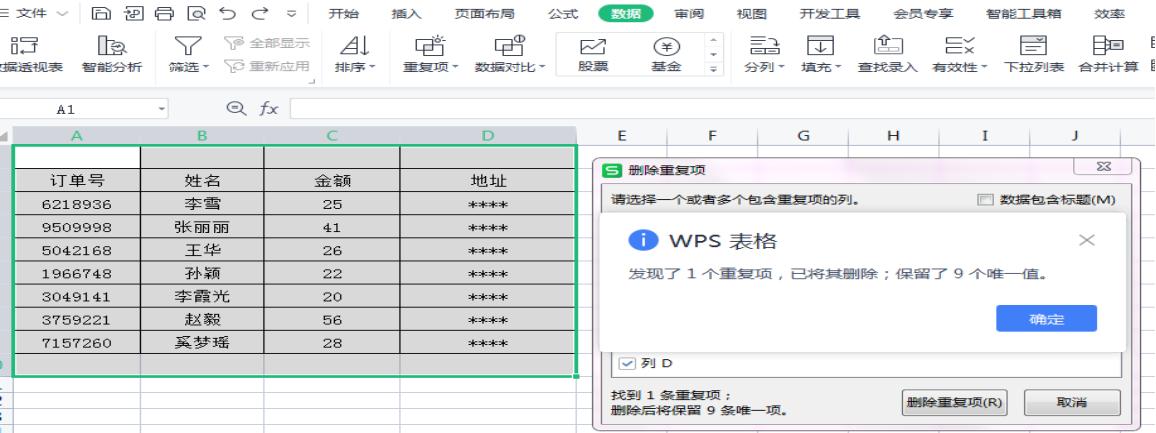1156x433 pixels.
Task: Select the 股票 data type
Action: pyautogui.click(x=593, y=55)
